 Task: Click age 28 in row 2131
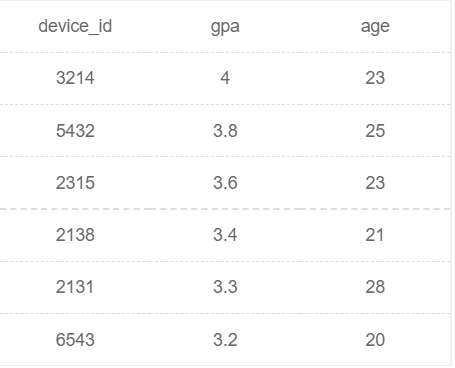click(x=375, y=287)
